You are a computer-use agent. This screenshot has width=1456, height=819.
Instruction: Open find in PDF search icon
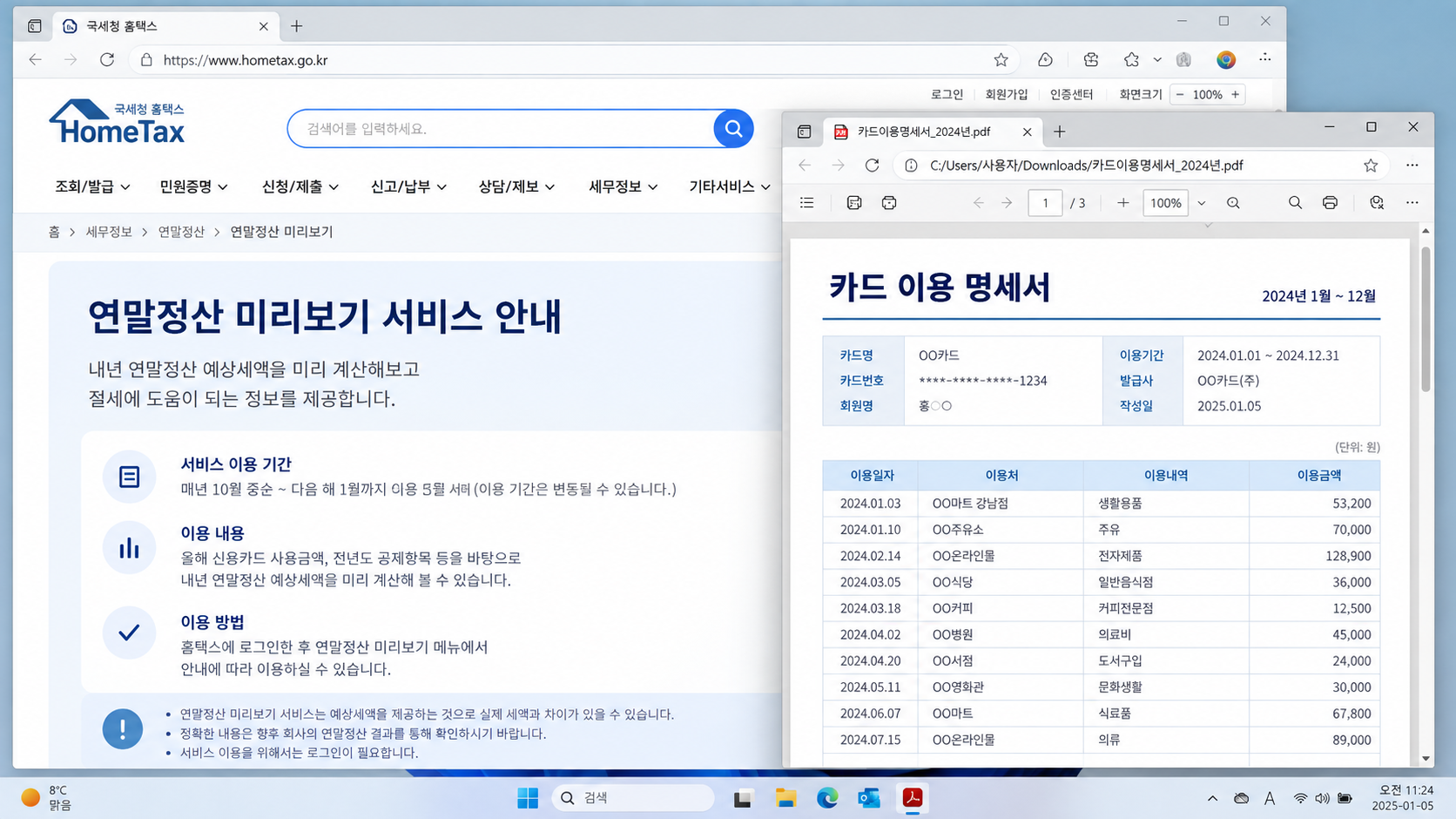[1295, 203]
